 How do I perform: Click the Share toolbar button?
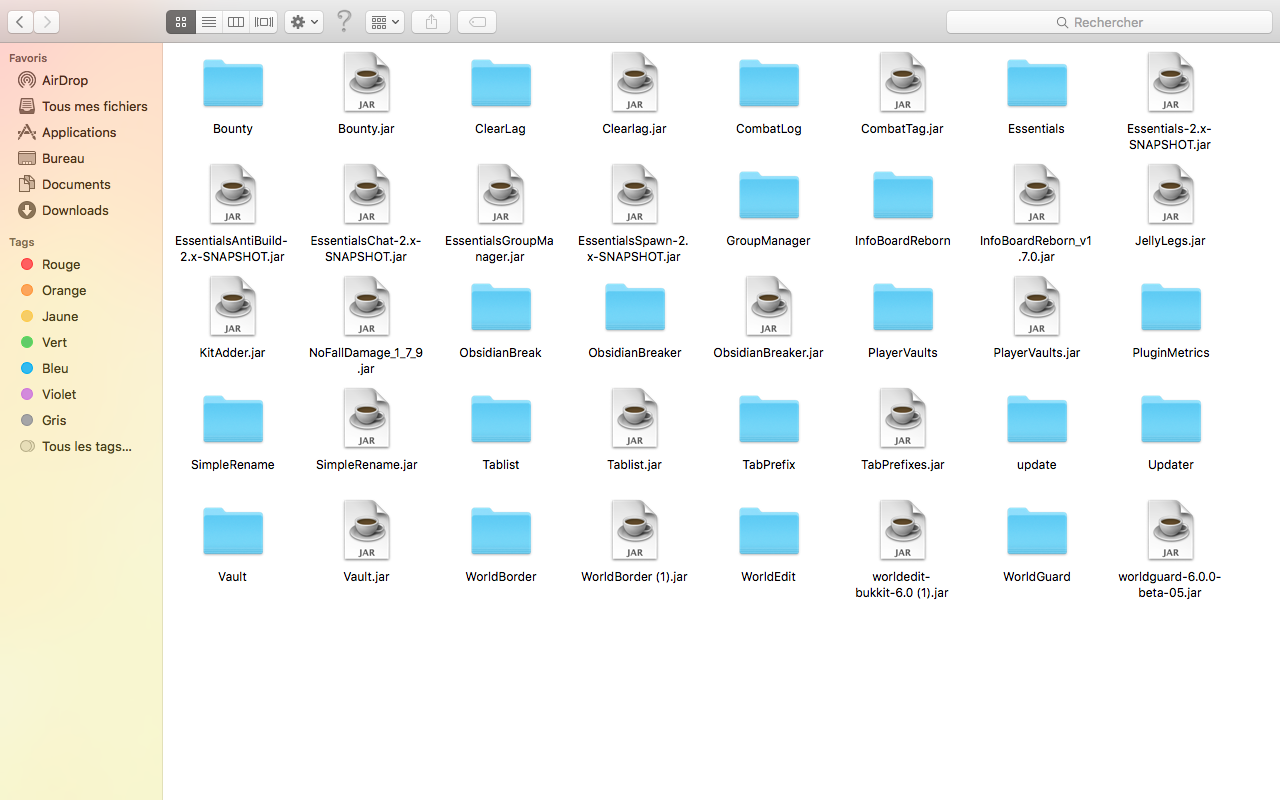(x=431, y=21)
